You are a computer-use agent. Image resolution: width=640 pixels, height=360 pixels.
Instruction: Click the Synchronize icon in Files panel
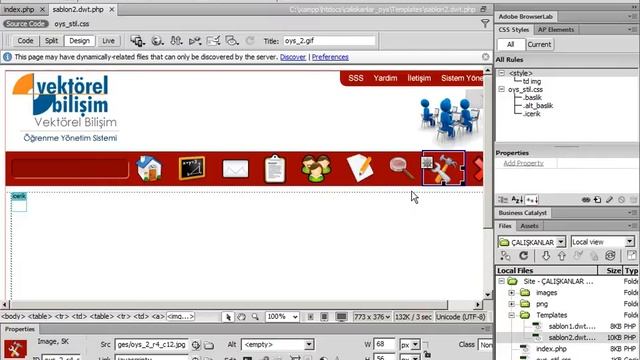point(610,256)
